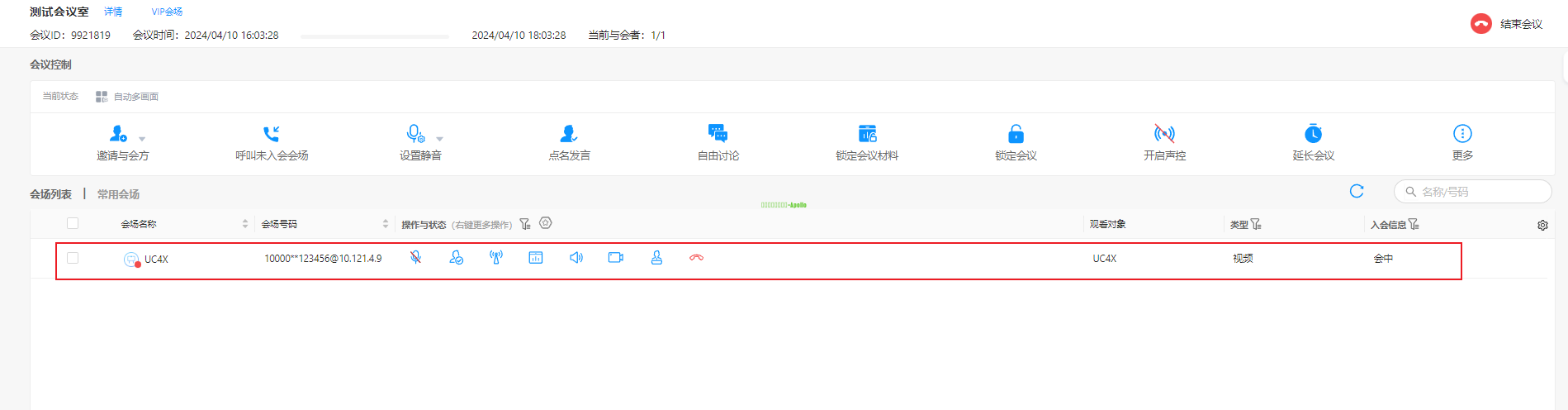
Task: Switch to the 常用会场 tab
Action: [118, 194]
